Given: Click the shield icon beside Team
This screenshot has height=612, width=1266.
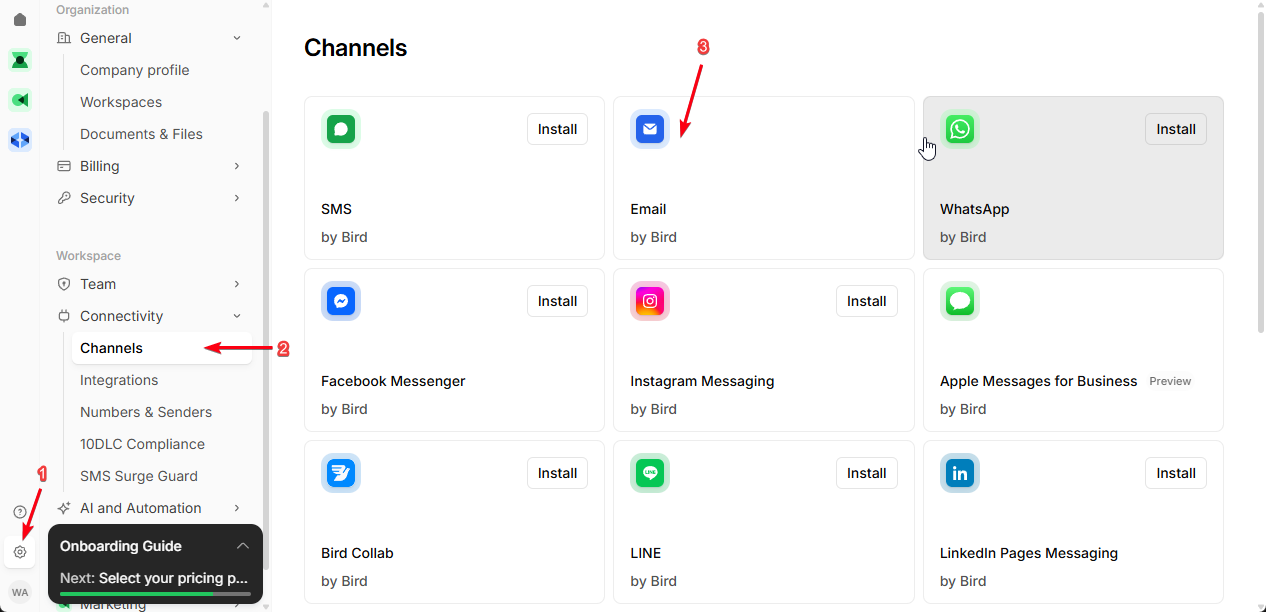Looking at the screenshot, I should [x=64, y=284].
